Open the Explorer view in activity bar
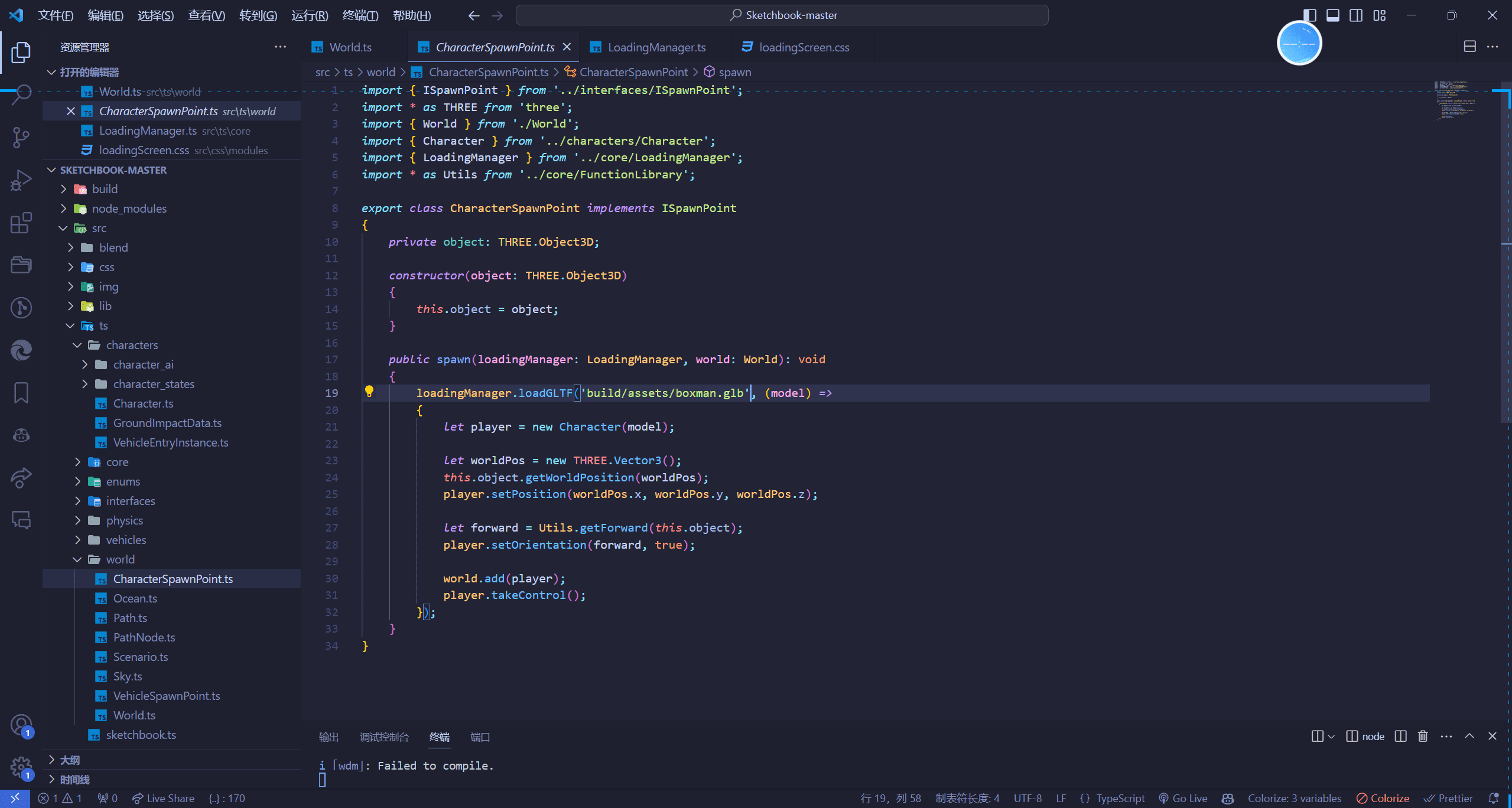This screenshot has width=1512, height=808. [x=21, y=52]
